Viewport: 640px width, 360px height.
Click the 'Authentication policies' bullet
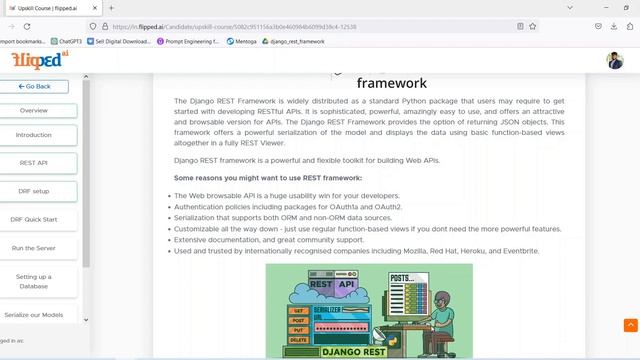[x=288, y=207]
